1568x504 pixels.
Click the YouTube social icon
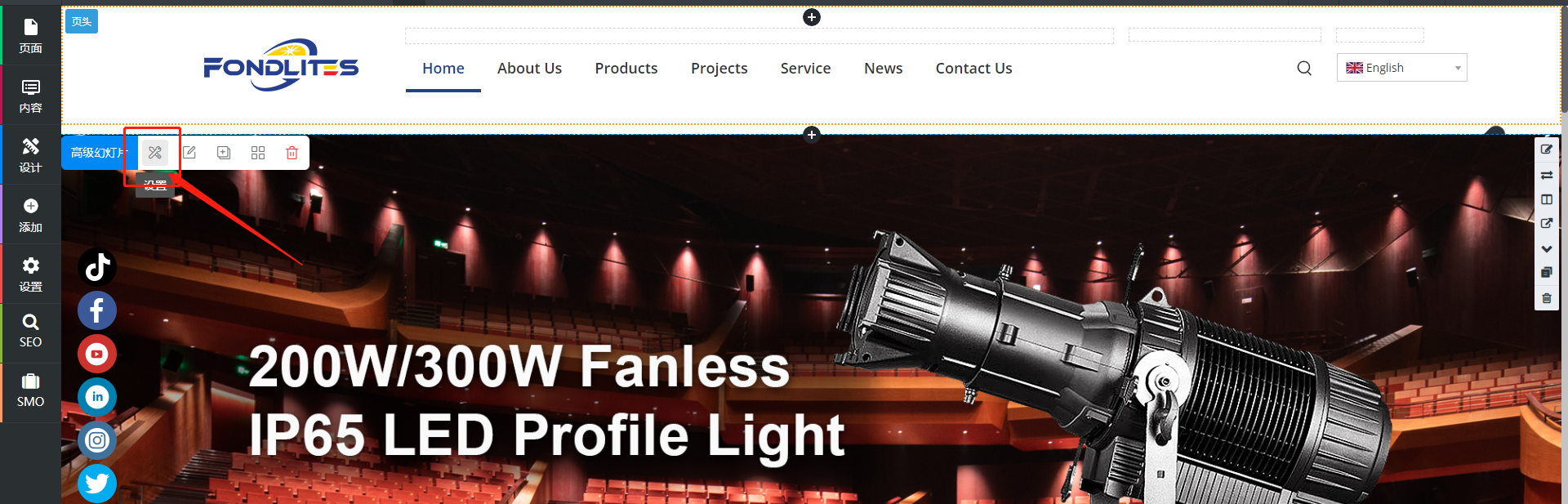pyautogui.click(x=97, y=354)
